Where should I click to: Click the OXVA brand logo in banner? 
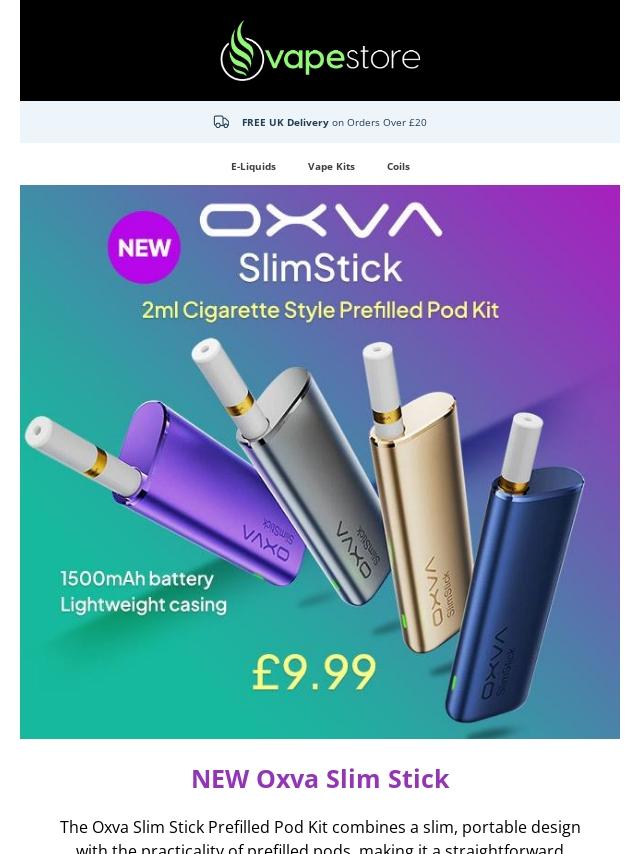point(321,220)
